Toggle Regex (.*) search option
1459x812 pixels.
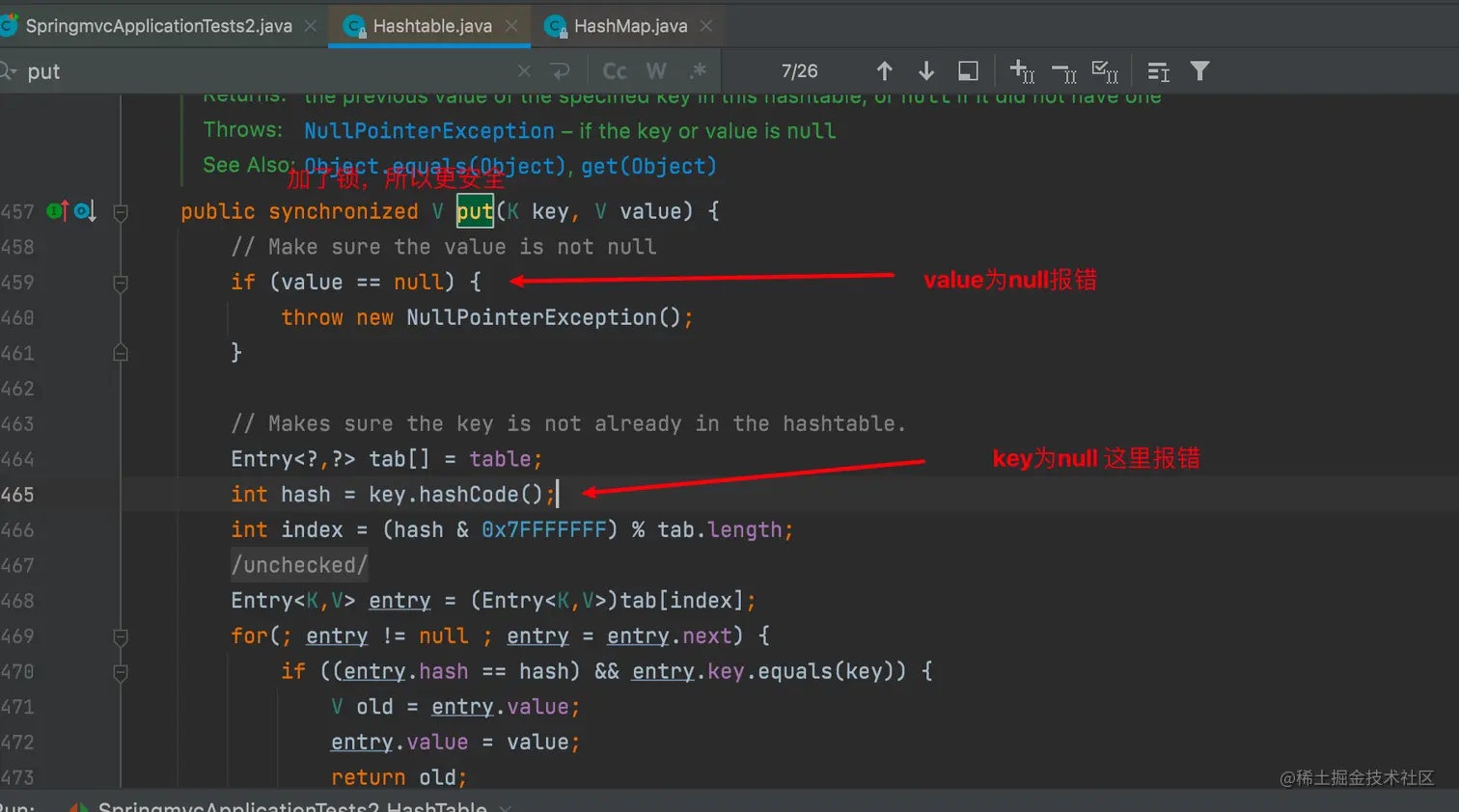pos(699,71)
